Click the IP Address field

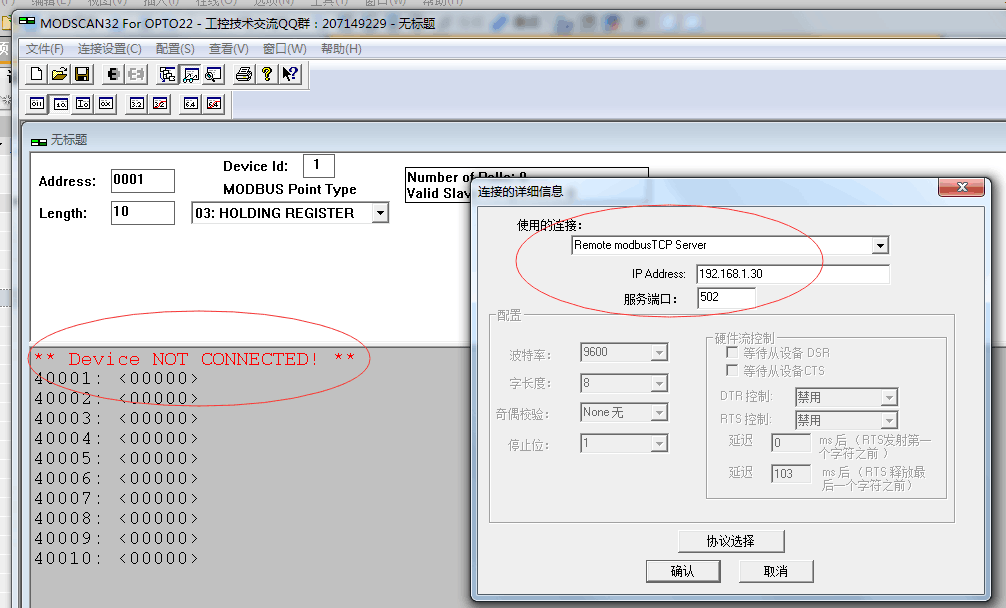pyautogui.click(x=793, y=274)
